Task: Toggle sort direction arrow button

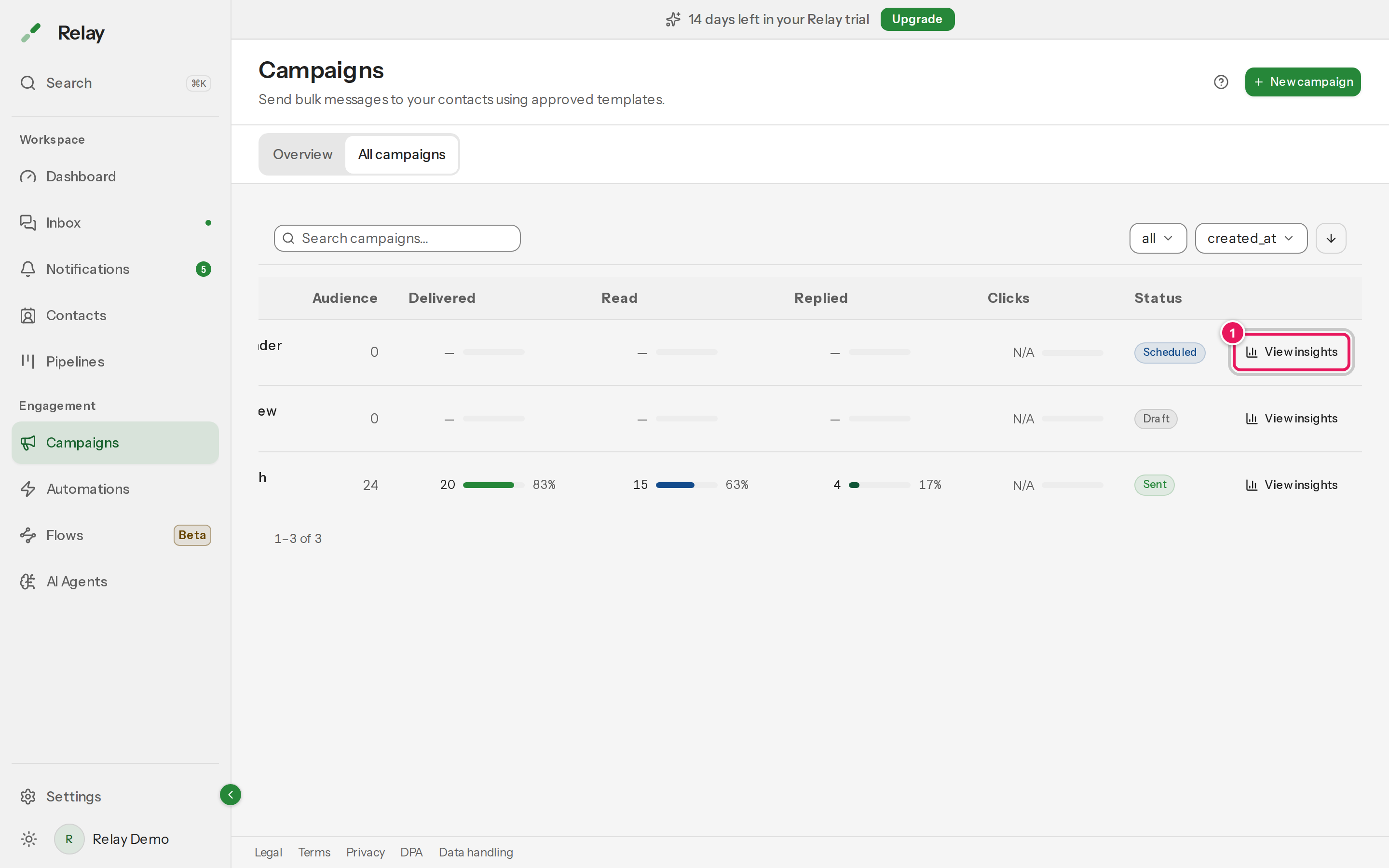Action: [1331, 238]
